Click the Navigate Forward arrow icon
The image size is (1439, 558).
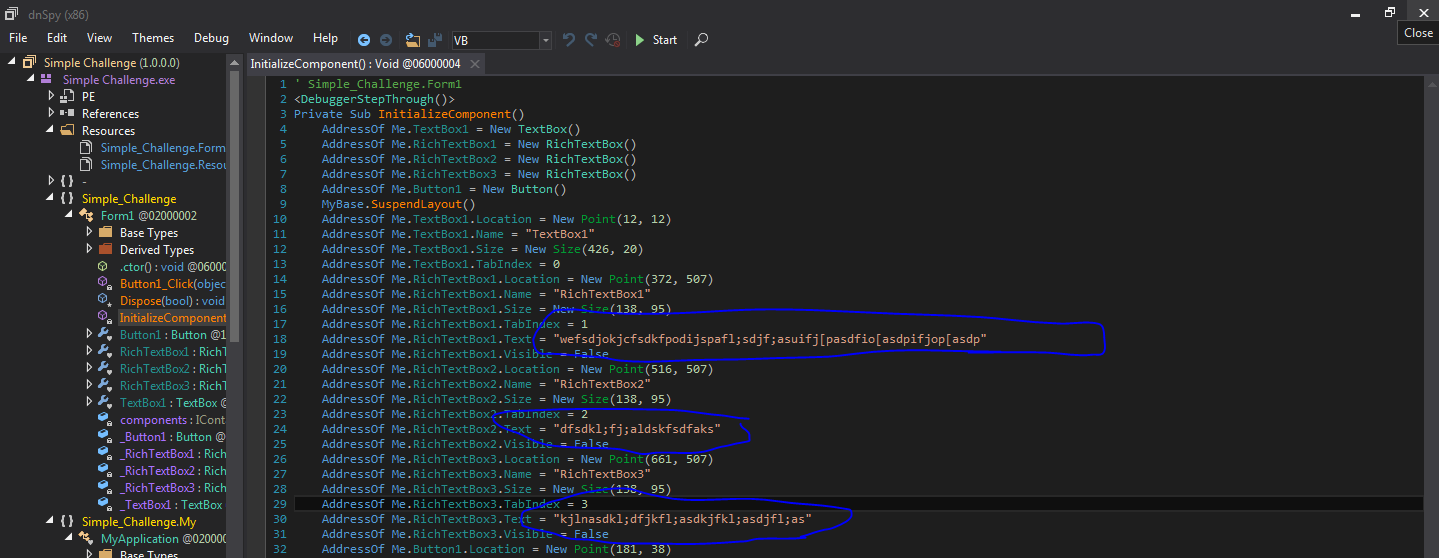point(386,40)
